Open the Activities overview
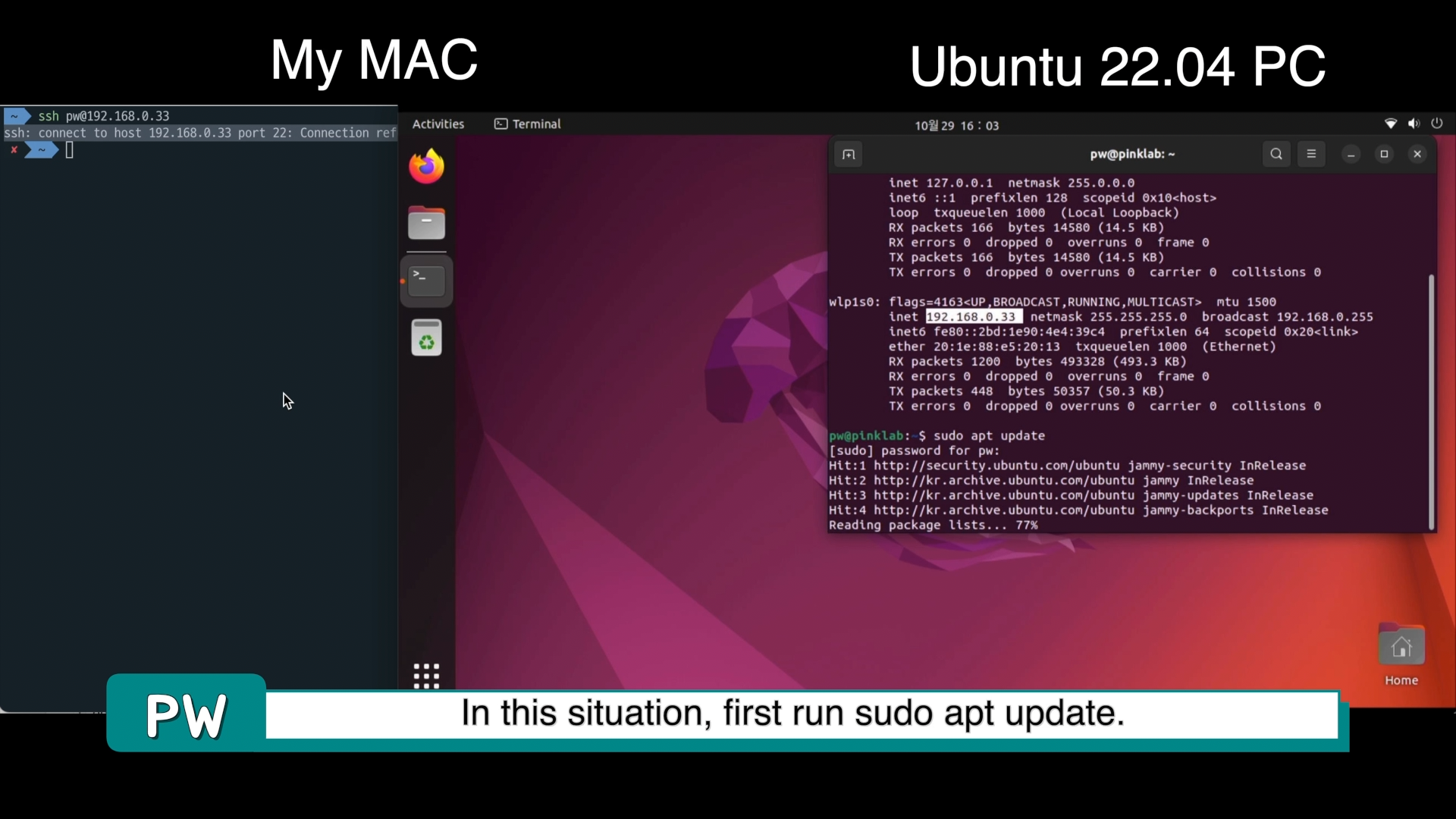1456x819 pixels. pyautogui.click(x=438, y=124)
